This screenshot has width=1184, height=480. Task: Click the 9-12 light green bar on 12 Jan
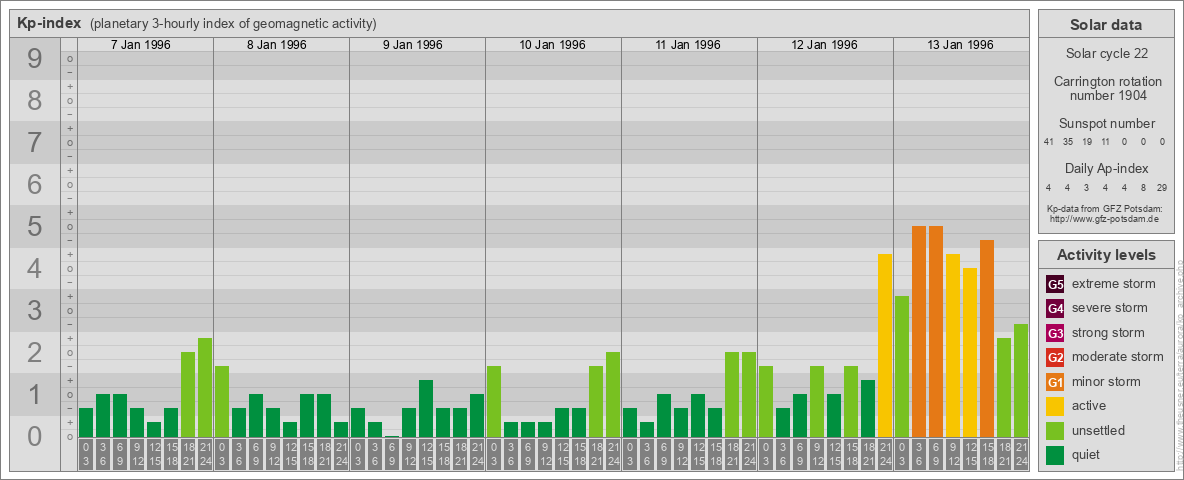click(817, 402)
